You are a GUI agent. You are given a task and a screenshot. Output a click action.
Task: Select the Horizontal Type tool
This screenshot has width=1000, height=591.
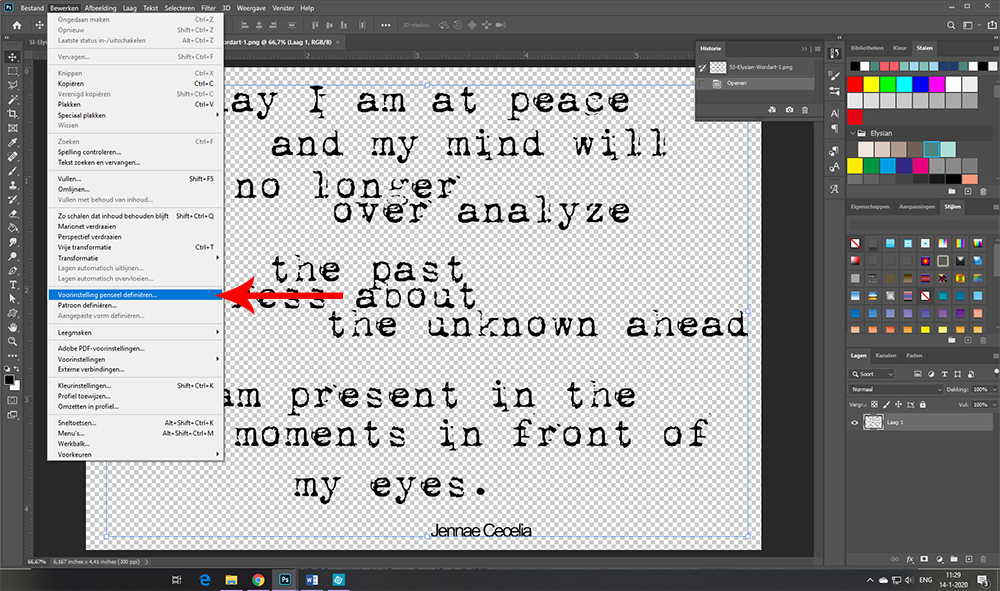pos(12,284)
